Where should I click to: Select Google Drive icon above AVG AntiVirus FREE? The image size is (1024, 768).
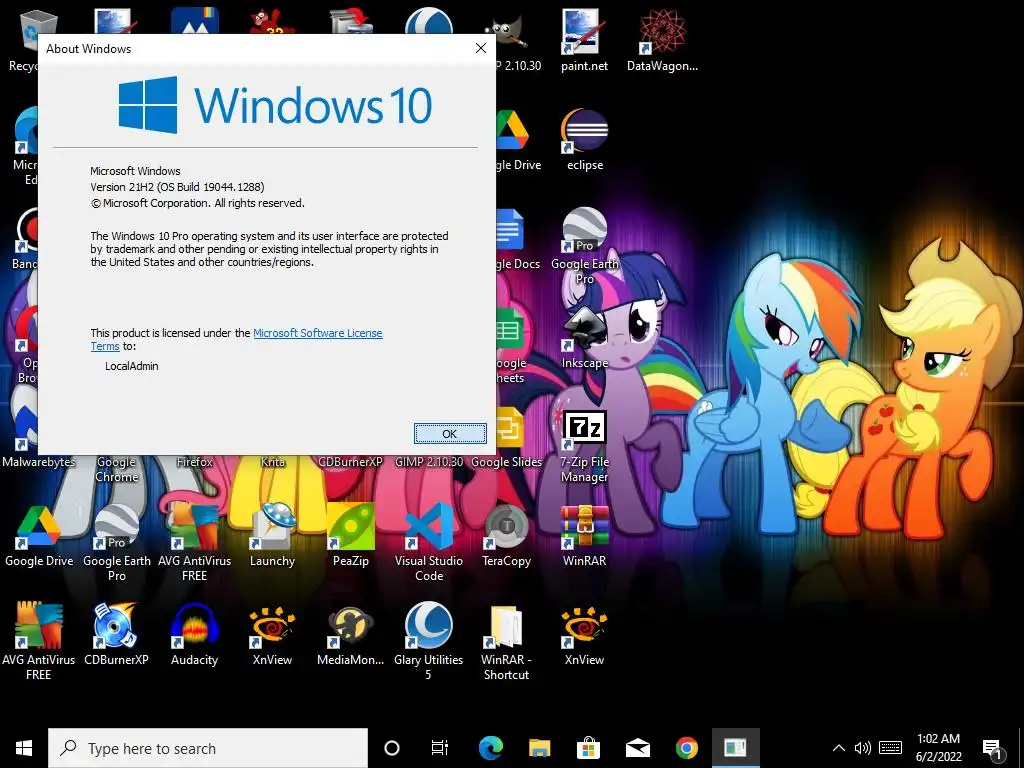39,535
